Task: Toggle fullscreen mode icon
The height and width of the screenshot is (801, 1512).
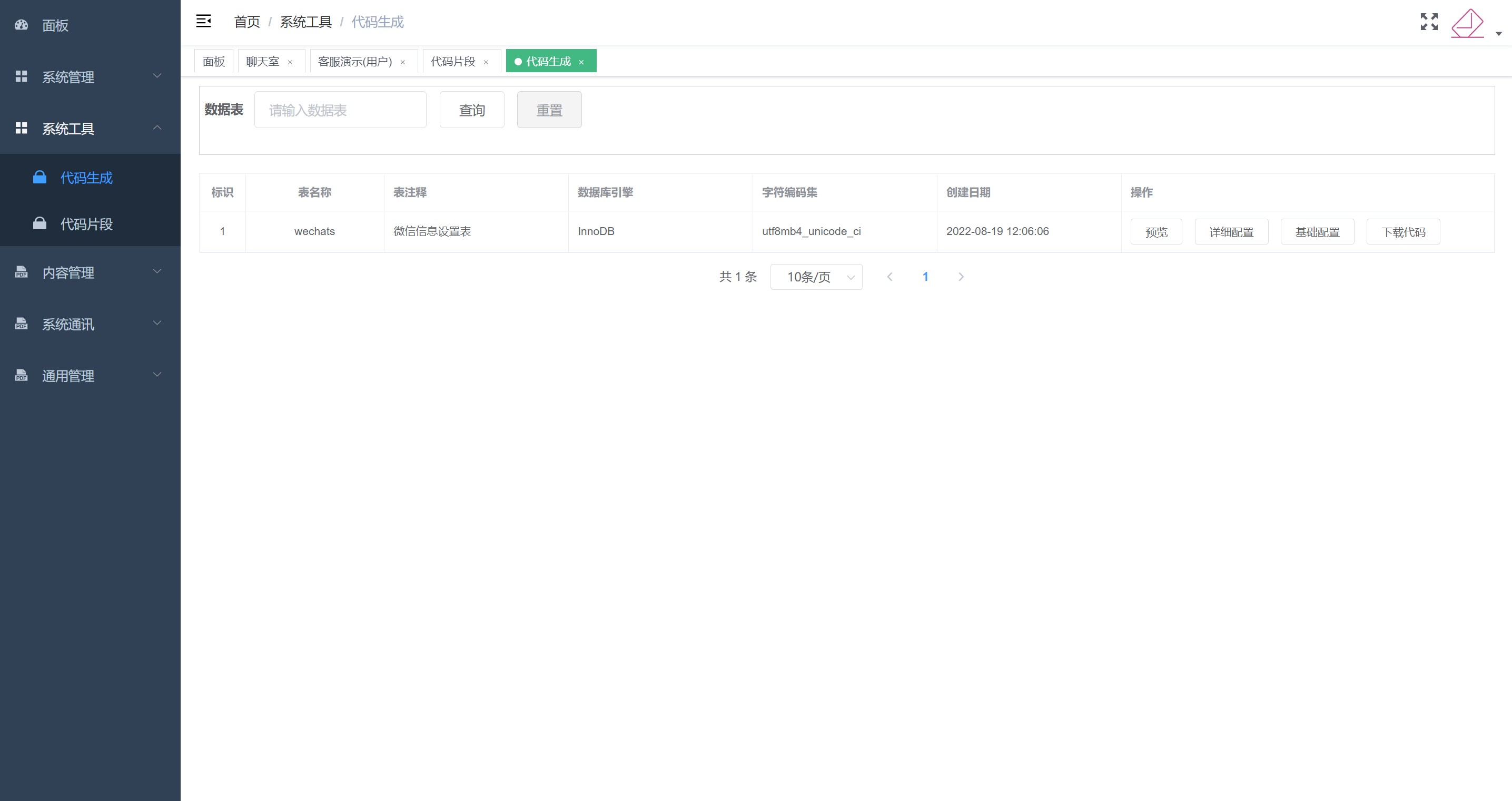Action: pyautogui.click(x=1429, y=22)
